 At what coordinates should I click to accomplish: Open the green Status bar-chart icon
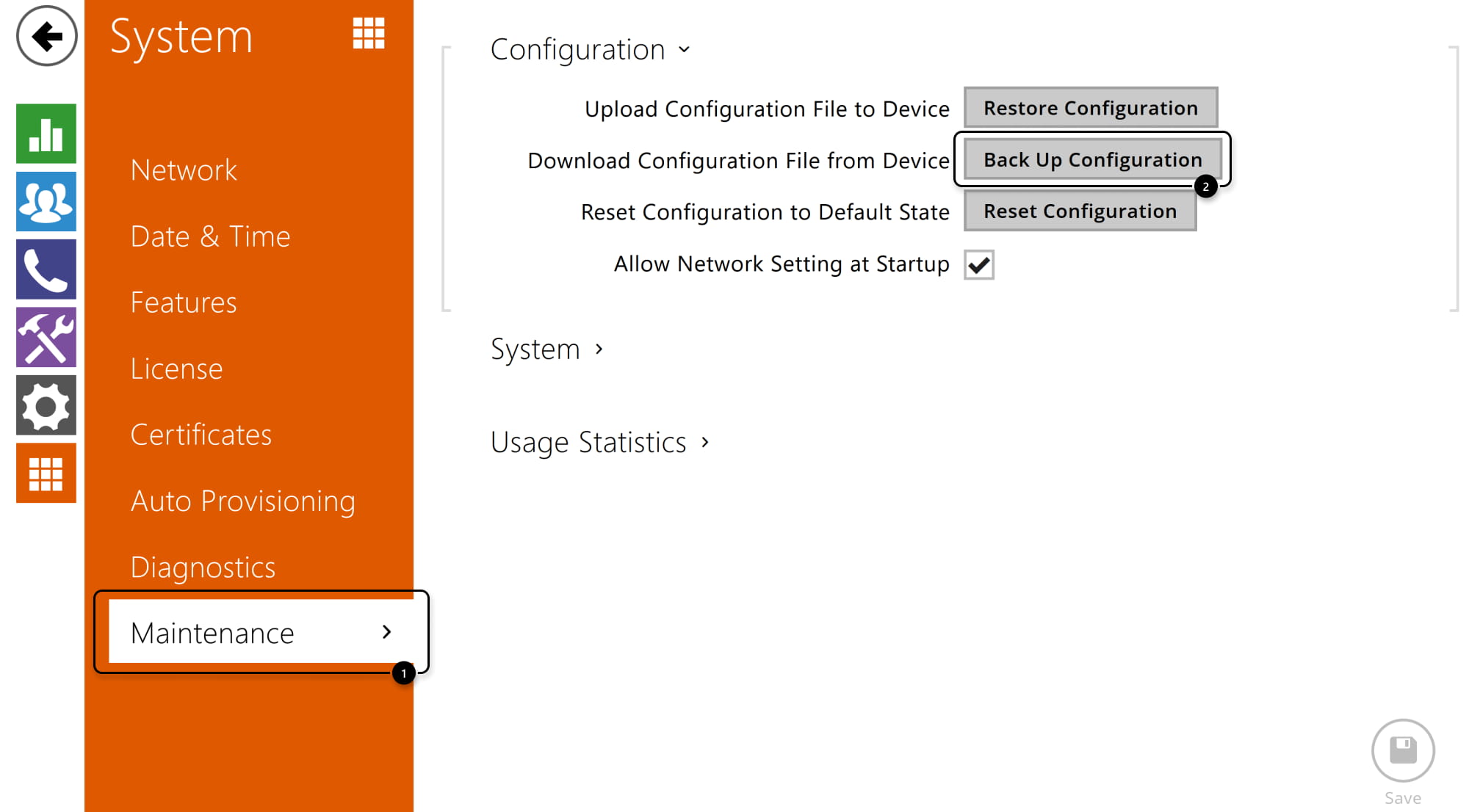(46, 134)
